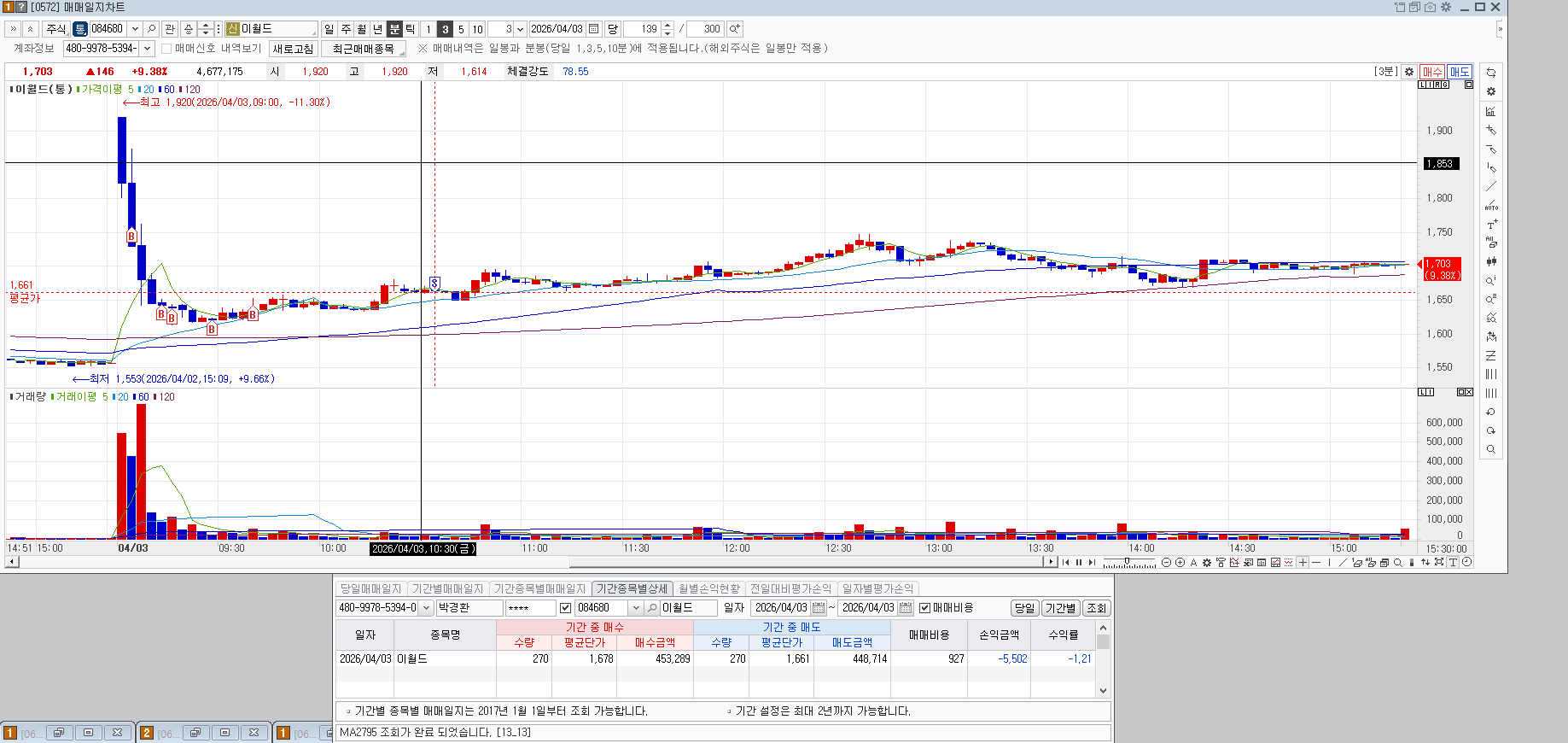Select the diagonal trend line drawing tool
This screenshot has height=743, width=1568.
tap(1491, 186)
